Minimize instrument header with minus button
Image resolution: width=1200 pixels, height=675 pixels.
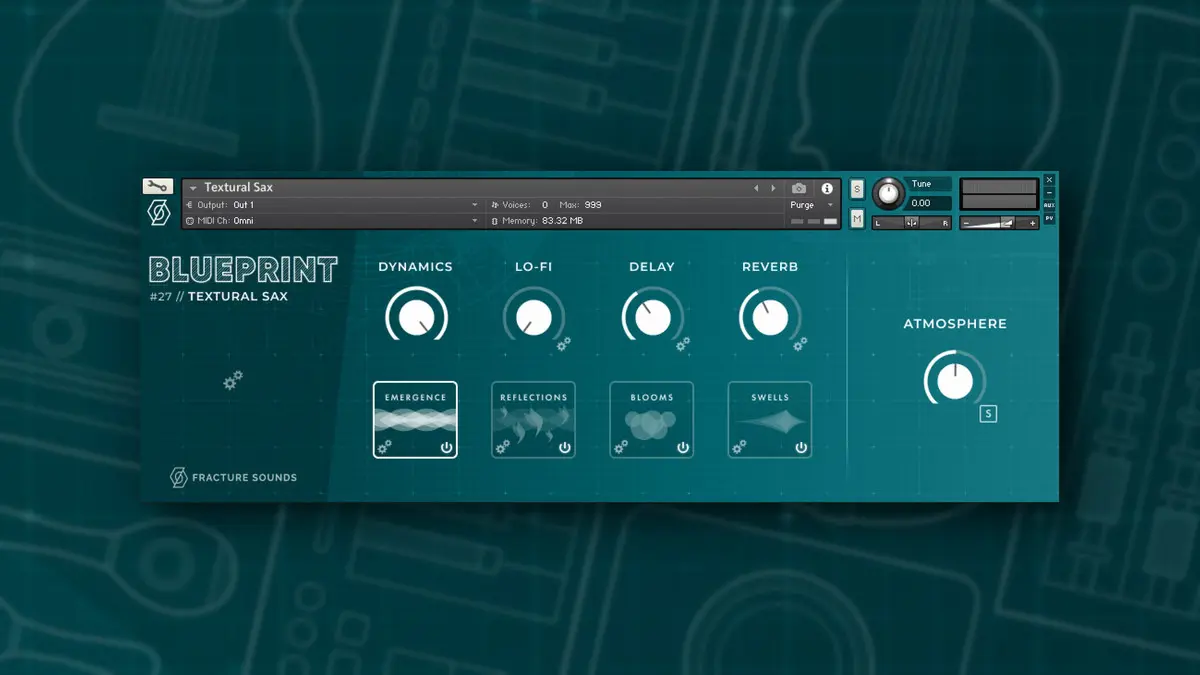tap(1049, 193)
